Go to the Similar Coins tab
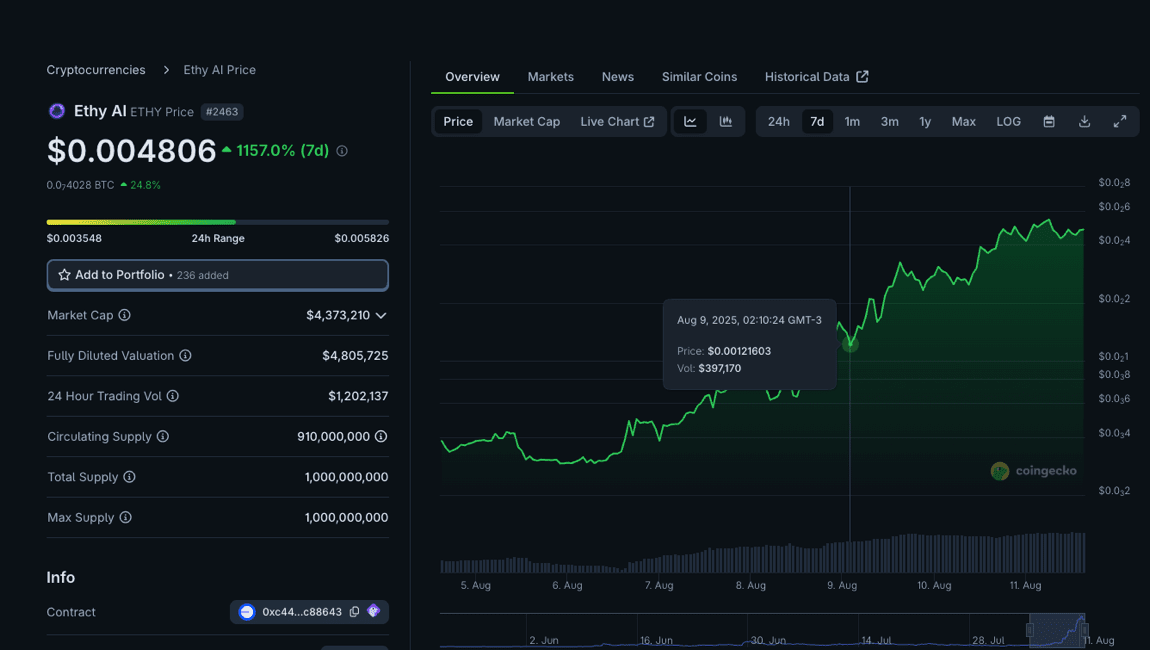This screenshot has height=650, width=1150. coord(699,76)
